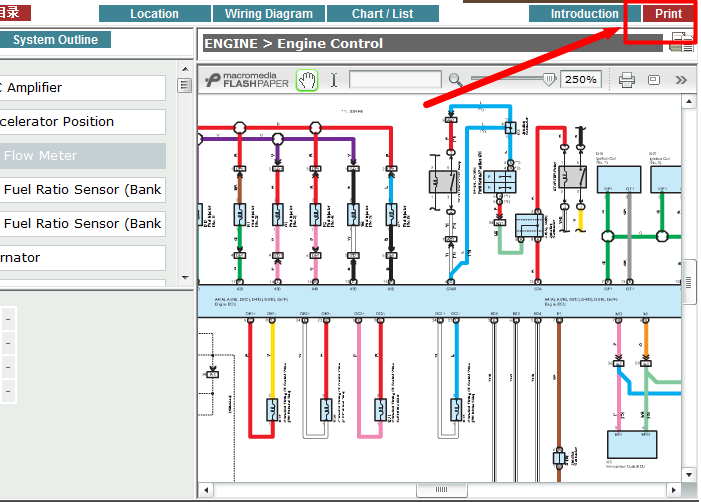Click the FlashPaper printer icon
Screen dimensions: 701x502
pos(626,80)
